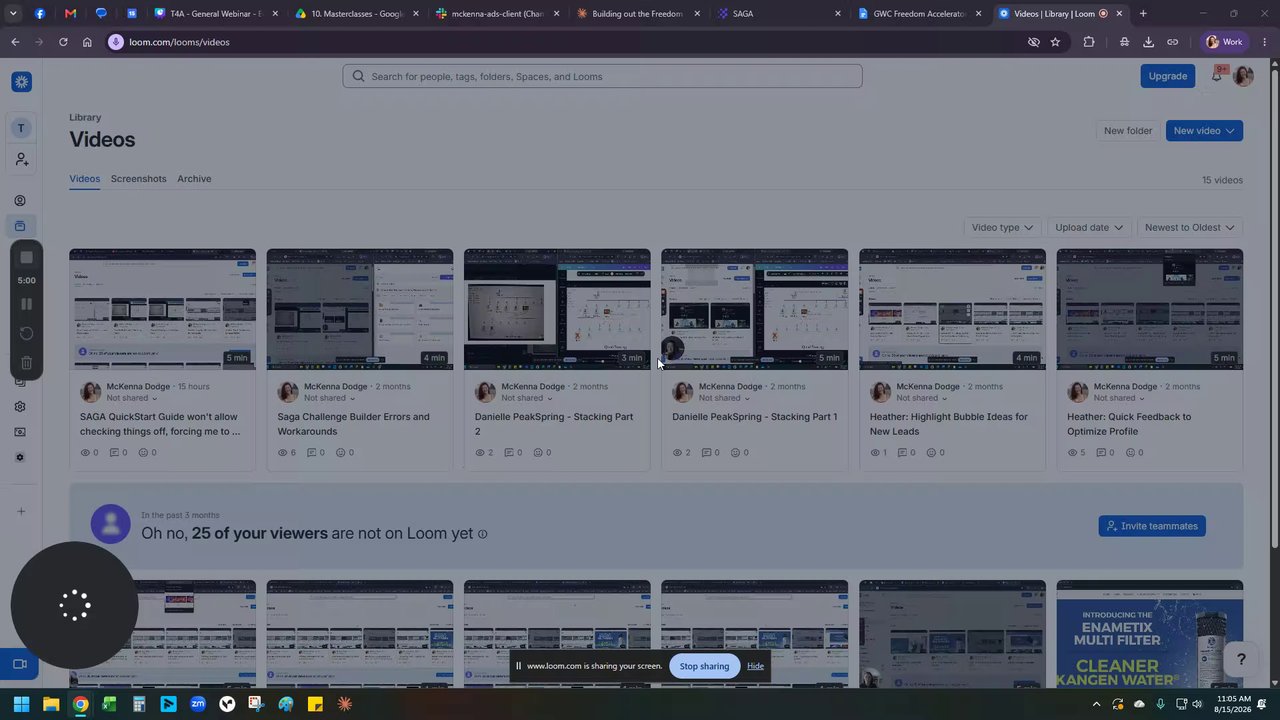Open the T workspace switcher button
1280x720 pixels.
[x=21, y=128]
